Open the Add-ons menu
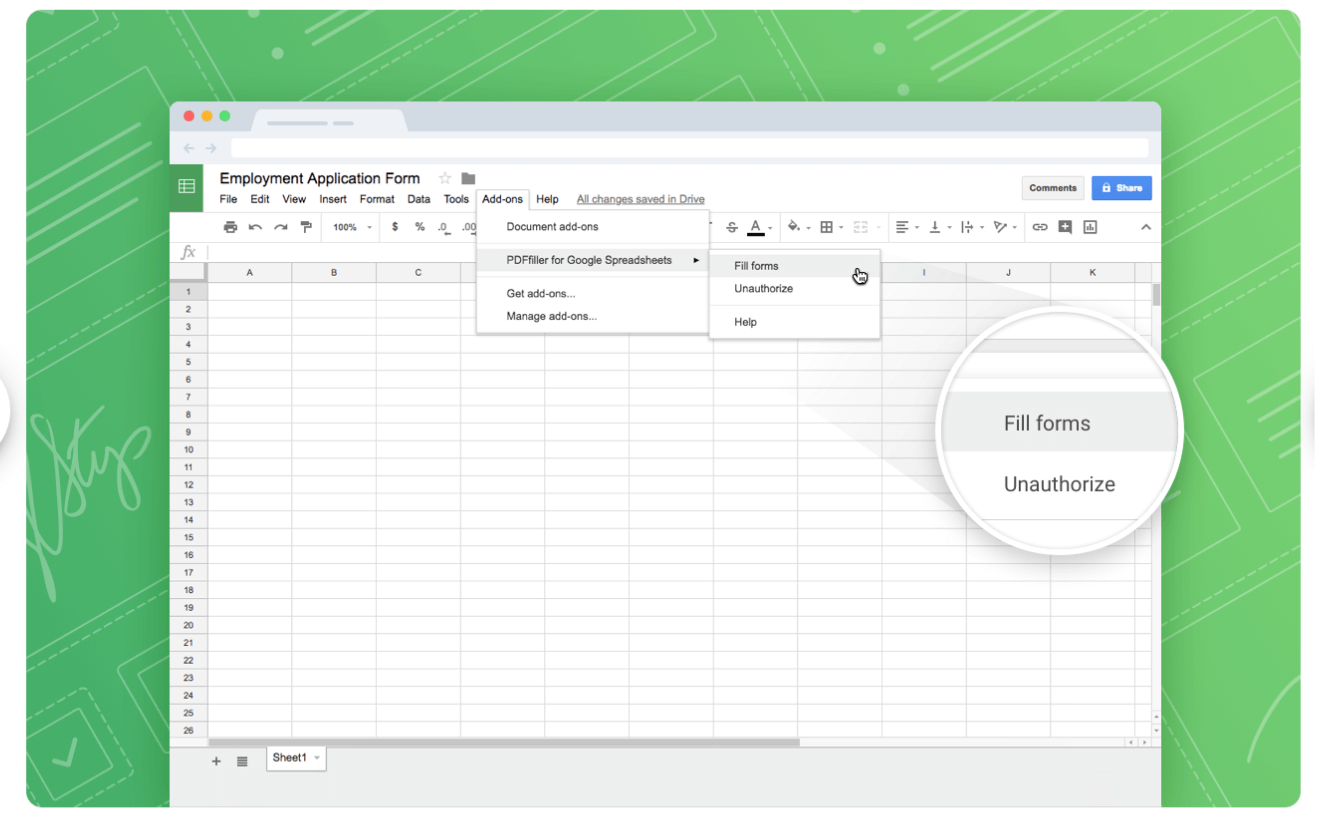 click(x=502, y=199)
